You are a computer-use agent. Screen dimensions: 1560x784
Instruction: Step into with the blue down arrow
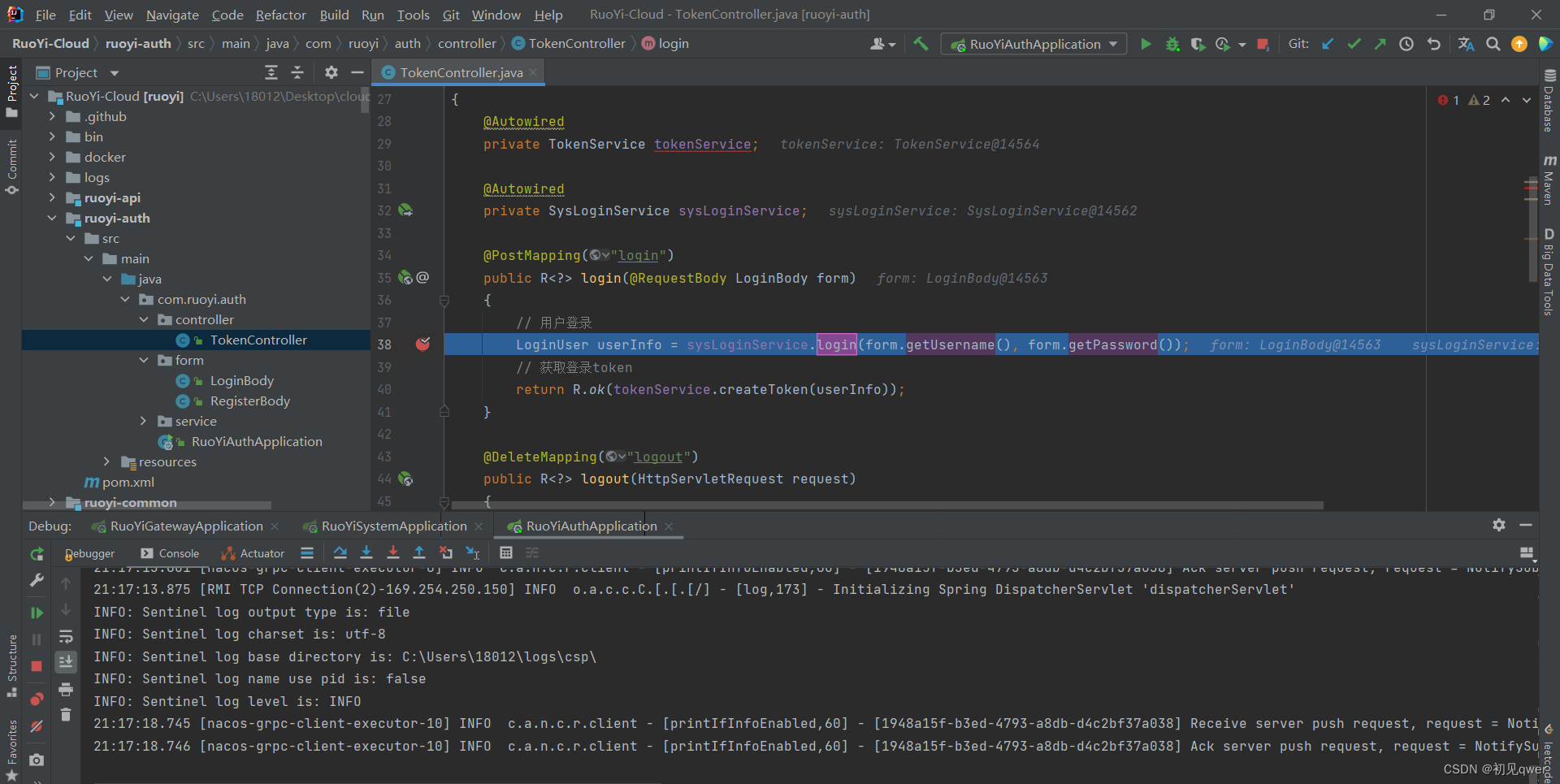(x=366, y=552)
